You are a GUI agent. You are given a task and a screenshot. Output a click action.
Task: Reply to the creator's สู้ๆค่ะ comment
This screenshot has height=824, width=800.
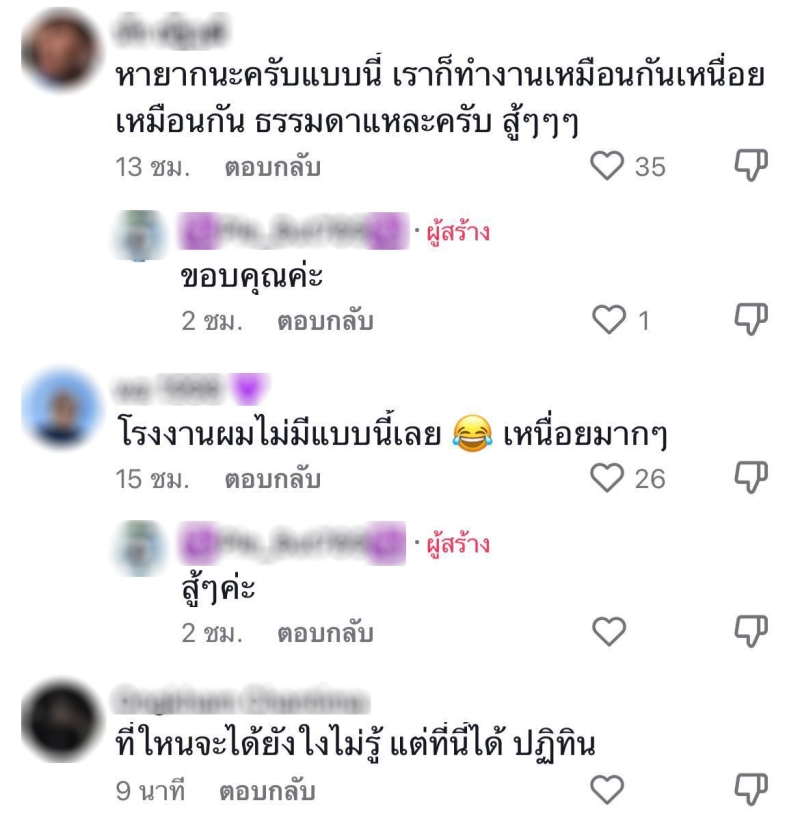coord(325,633)
